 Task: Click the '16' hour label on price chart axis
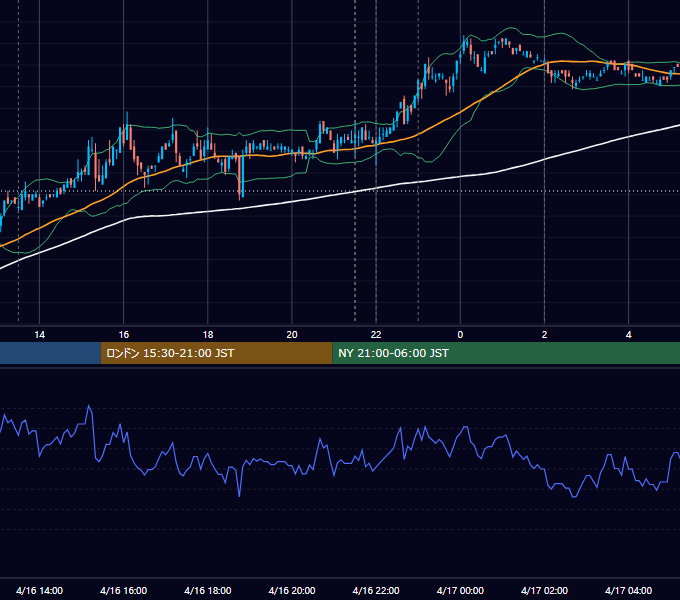pos(124,335)
